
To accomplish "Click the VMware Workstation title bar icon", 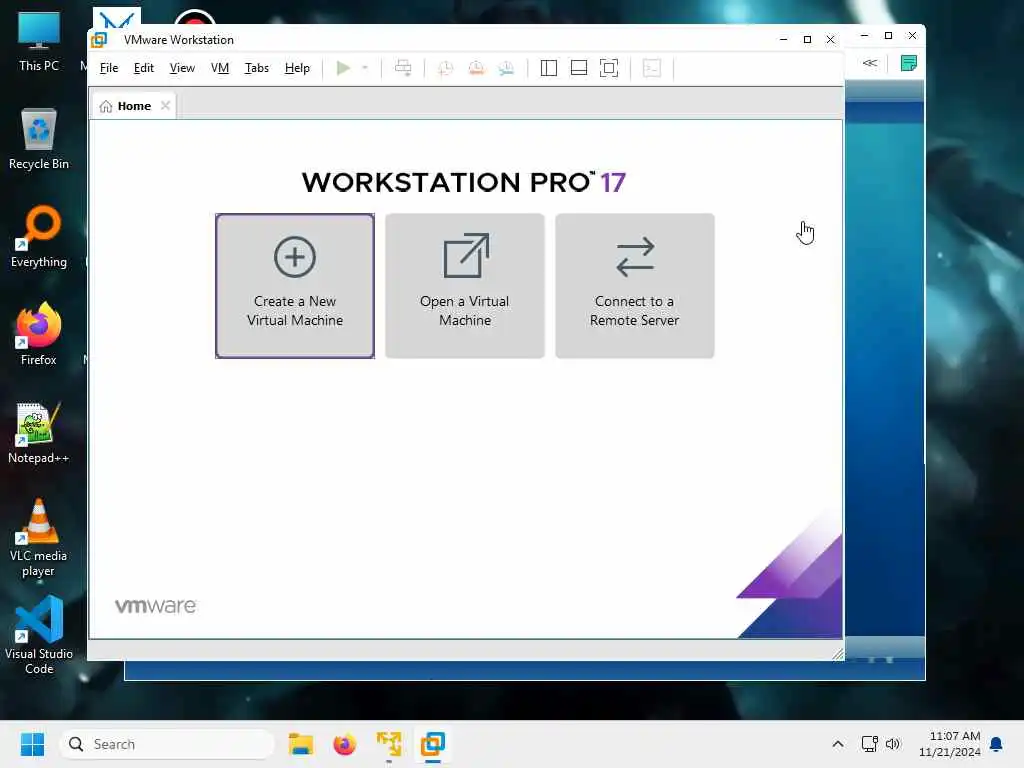I will click(x=99, y=40).
